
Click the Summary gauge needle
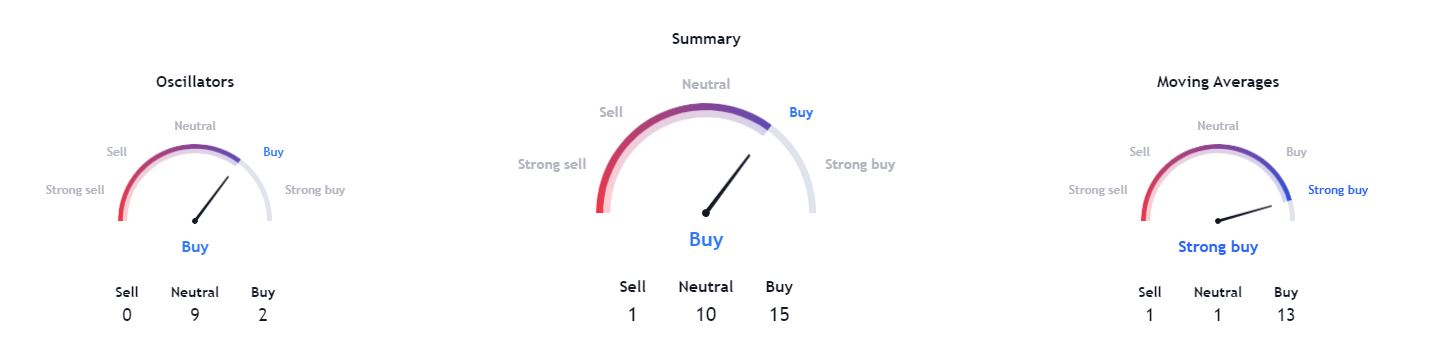(x=728, y=183)
